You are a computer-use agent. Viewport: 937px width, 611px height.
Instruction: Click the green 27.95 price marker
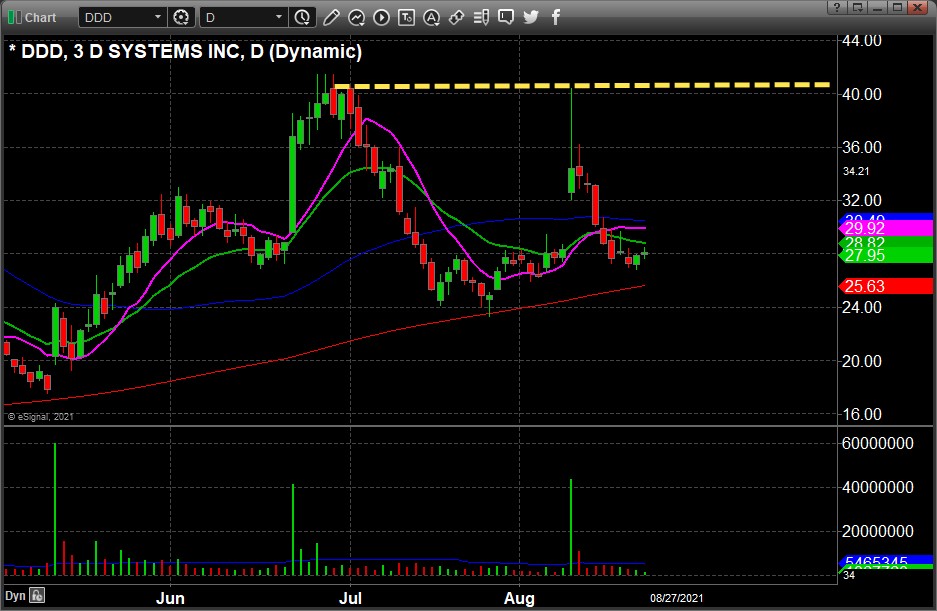point(886,255)
